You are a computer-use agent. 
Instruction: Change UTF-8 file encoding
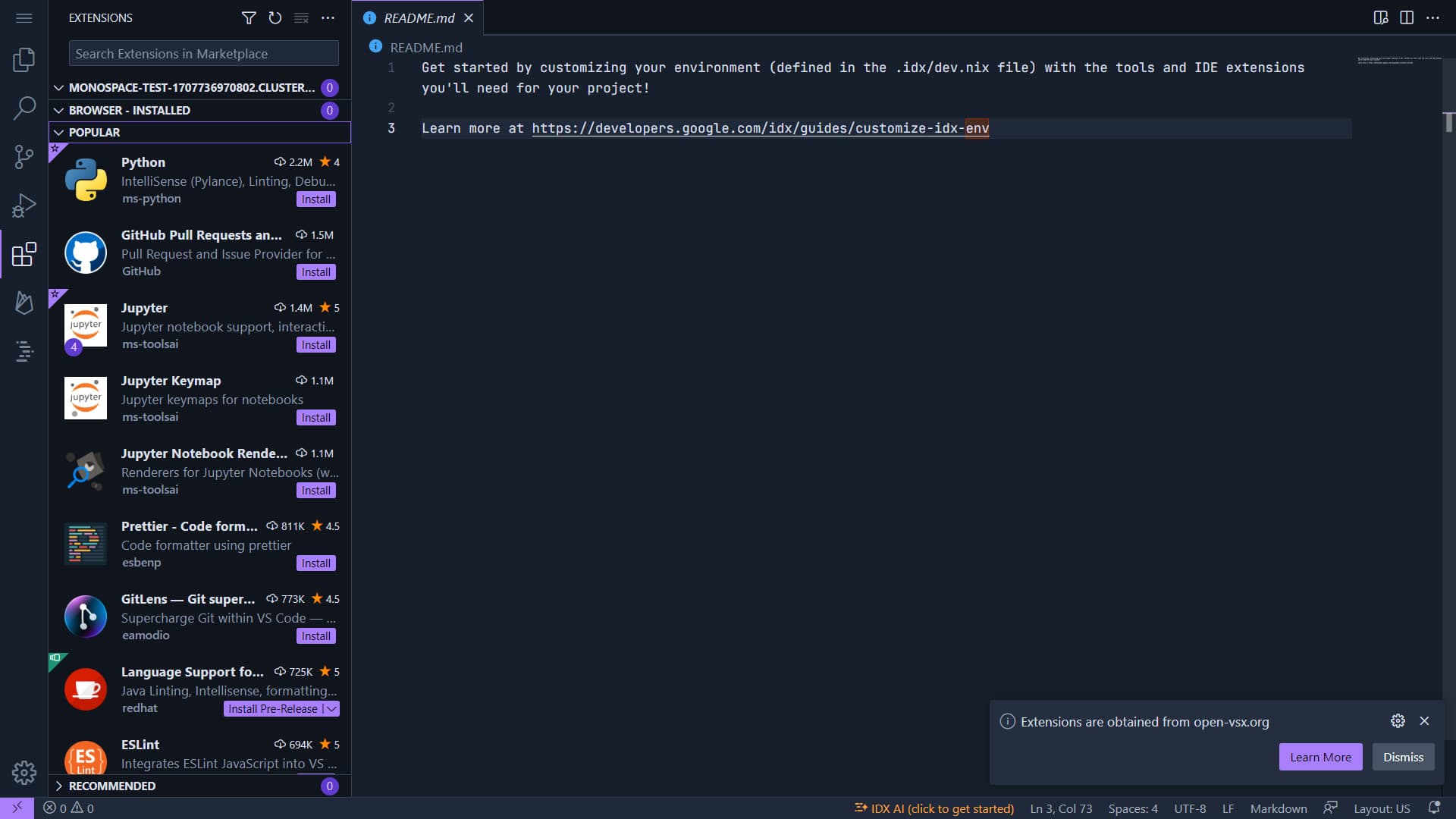(x=1190, y=808)
